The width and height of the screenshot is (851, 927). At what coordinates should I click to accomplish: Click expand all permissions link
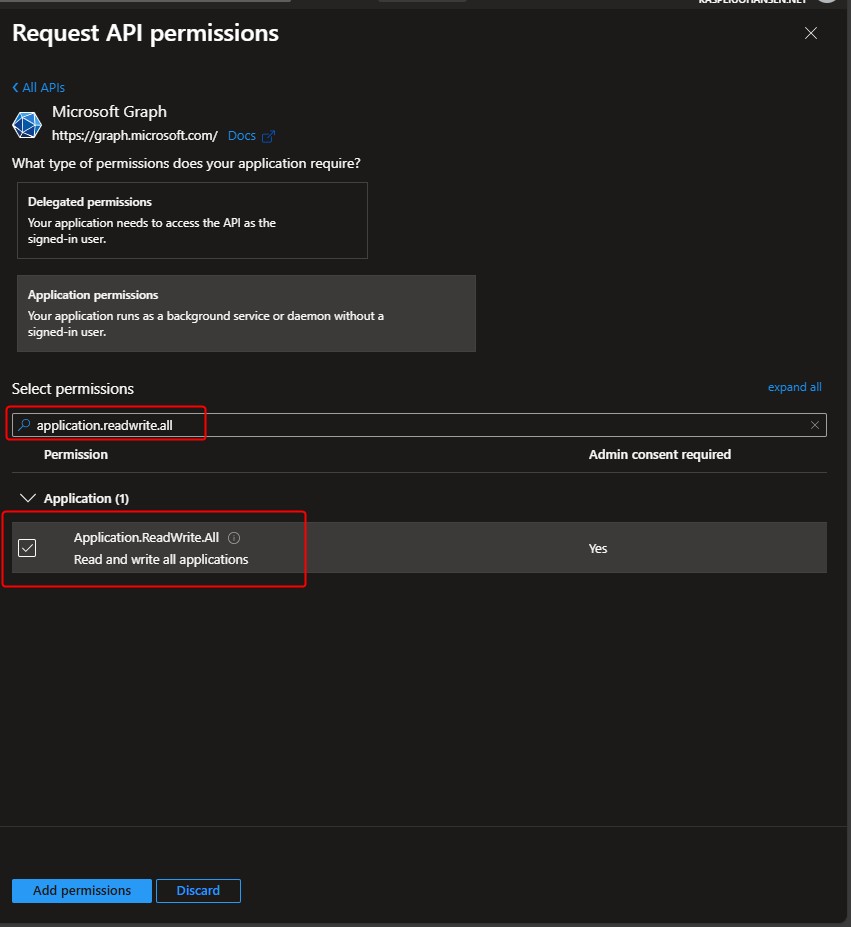click(794, 387)
